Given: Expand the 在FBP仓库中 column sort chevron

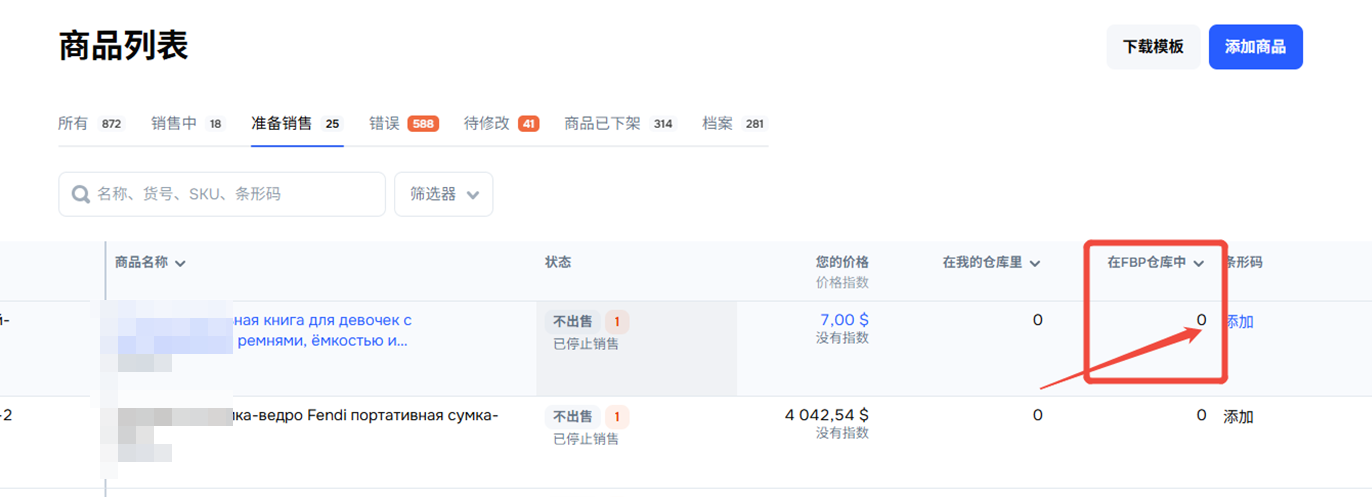Looking at the screenshot, I should click(1198, 263).
